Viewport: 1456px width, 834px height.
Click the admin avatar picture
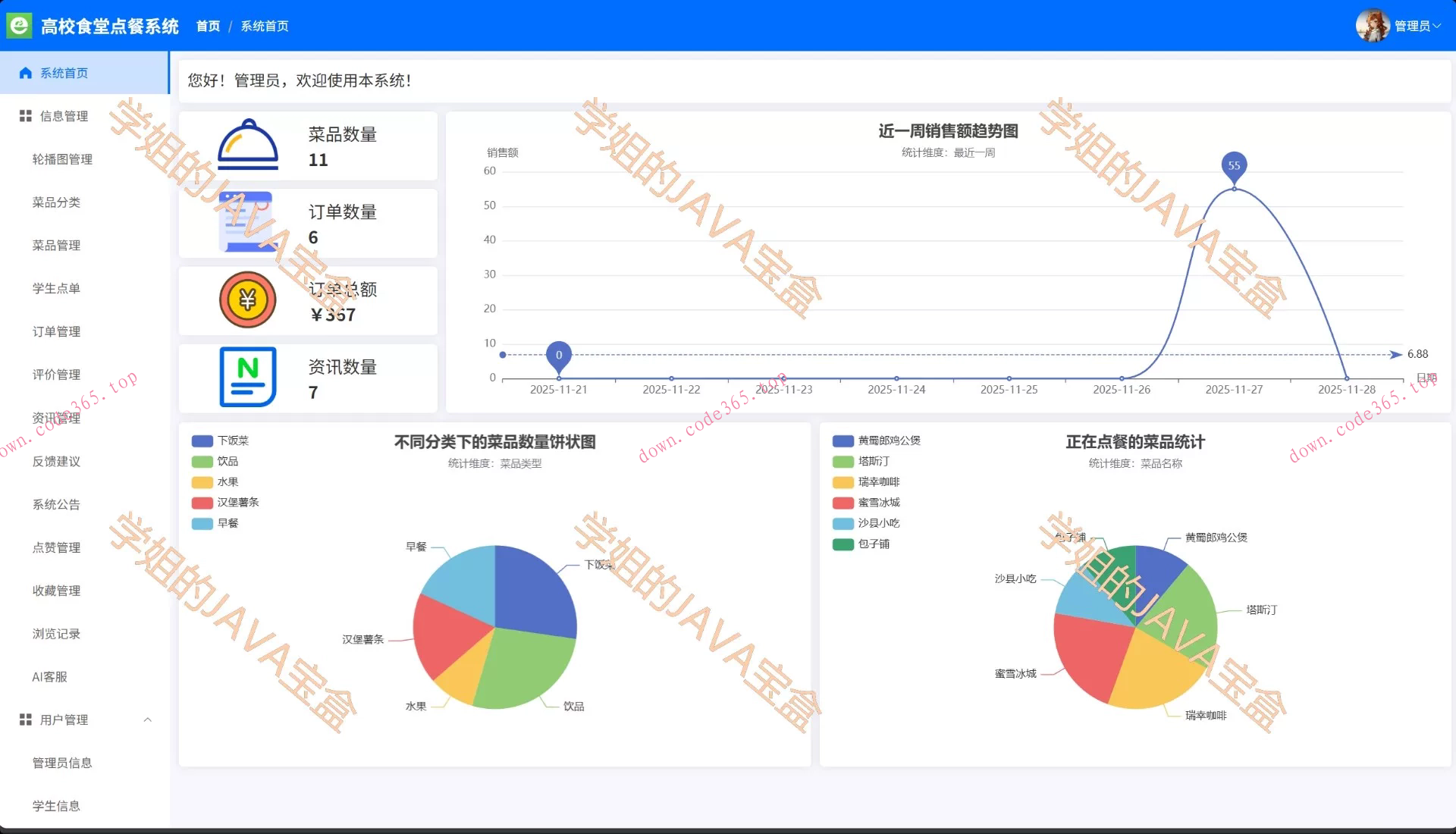pos(1372,26)
